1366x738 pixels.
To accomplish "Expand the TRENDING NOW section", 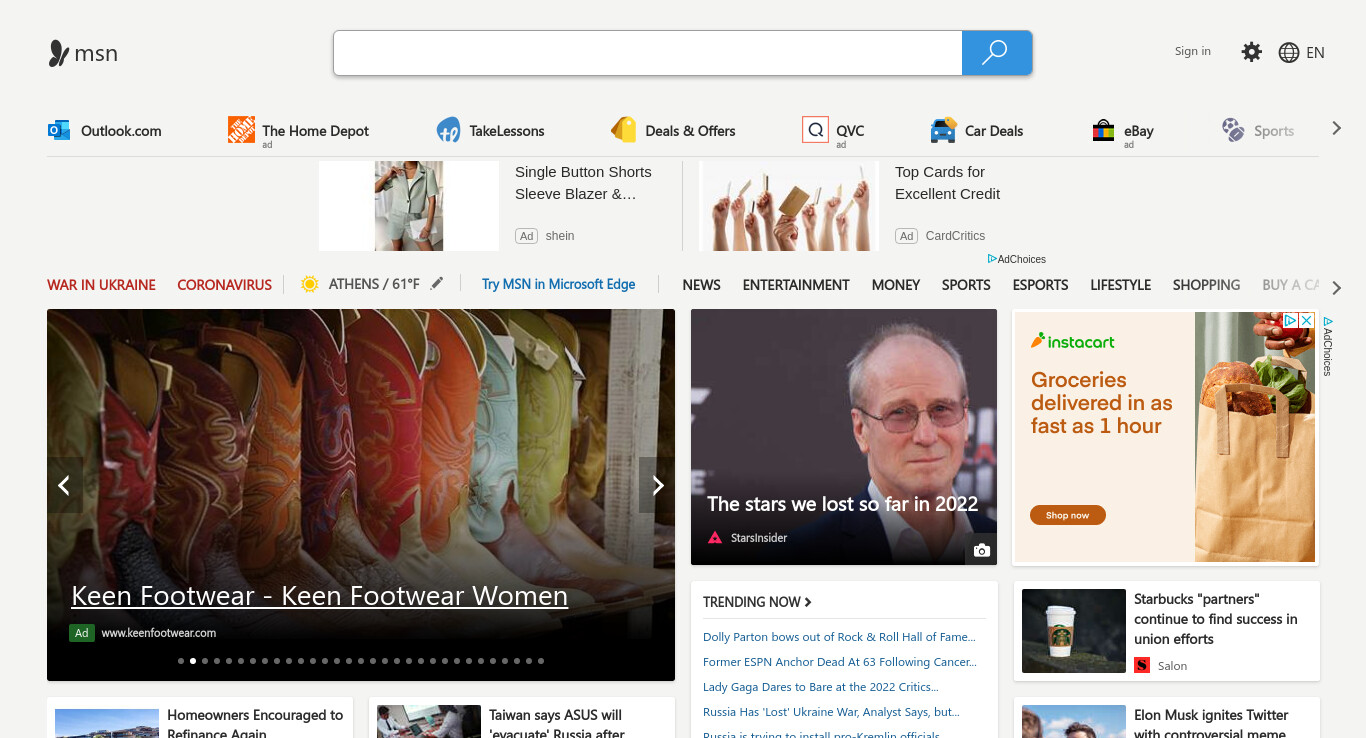I will [x=757, y=602].
